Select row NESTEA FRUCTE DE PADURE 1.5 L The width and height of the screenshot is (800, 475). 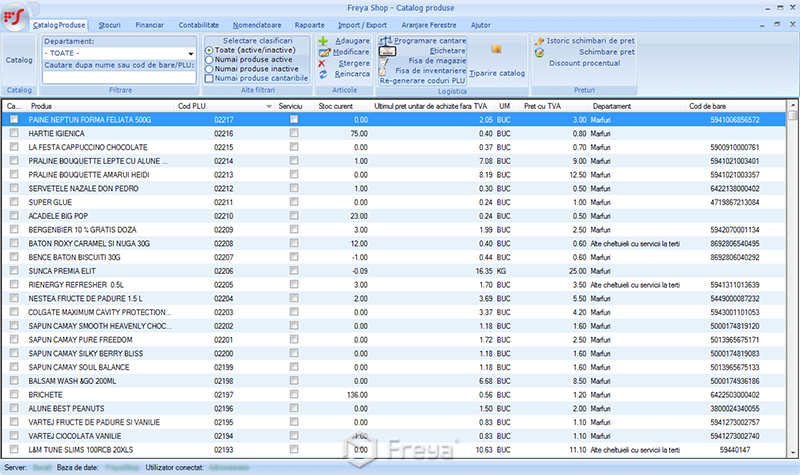point(393,298)
